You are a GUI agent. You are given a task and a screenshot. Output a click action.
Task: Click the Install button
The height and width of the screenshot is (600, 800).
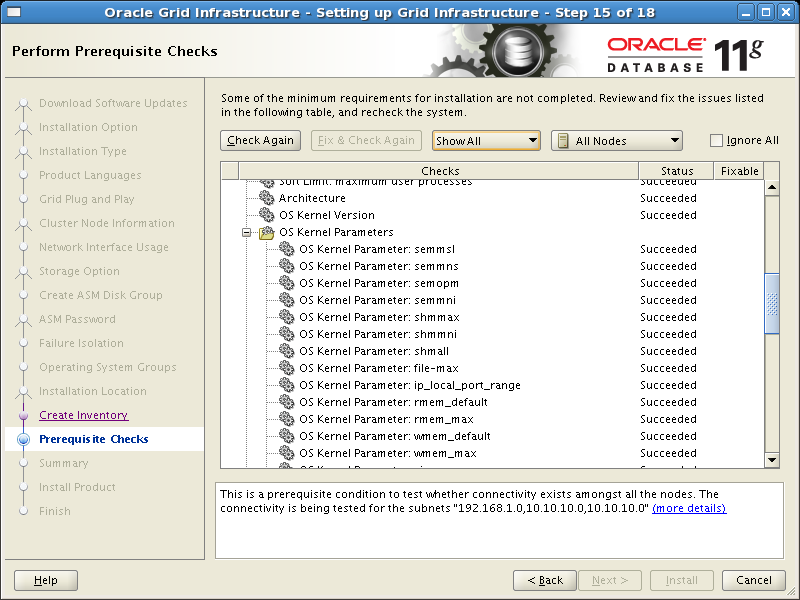[x=682, y=580]
